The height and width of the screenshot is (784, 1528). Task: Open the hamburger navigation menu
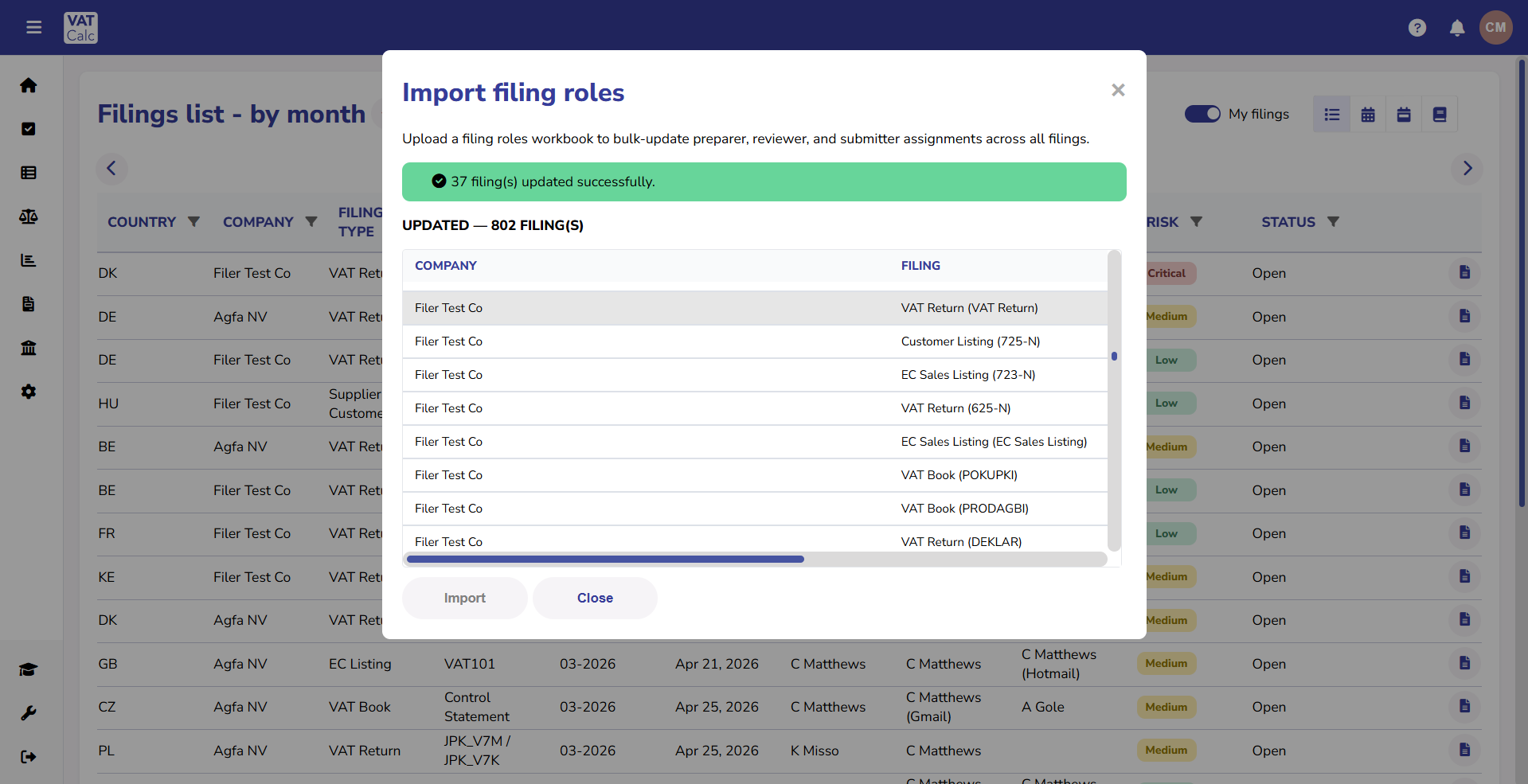tap(33, 28)
